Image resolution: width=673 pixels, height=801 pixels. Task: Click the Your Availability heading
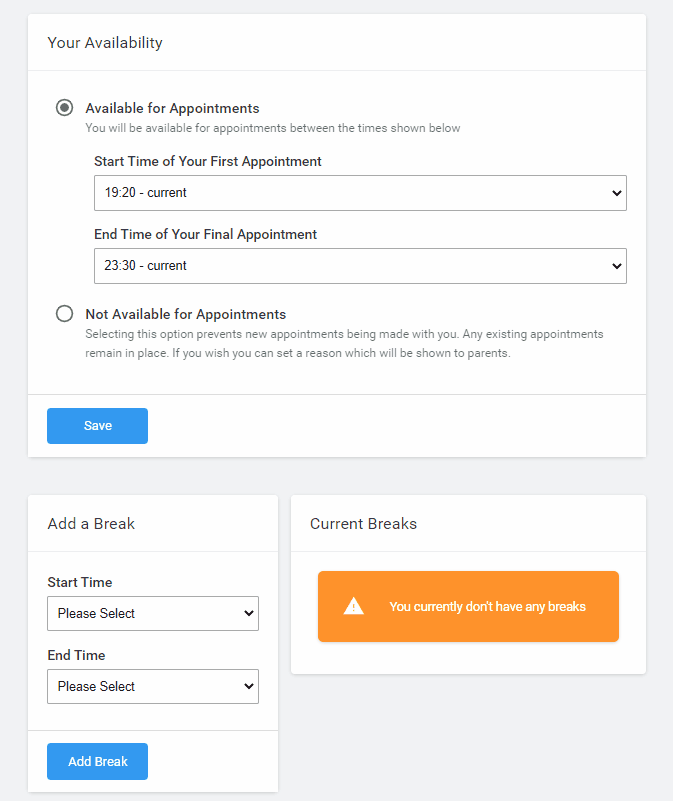coord(105,43)
